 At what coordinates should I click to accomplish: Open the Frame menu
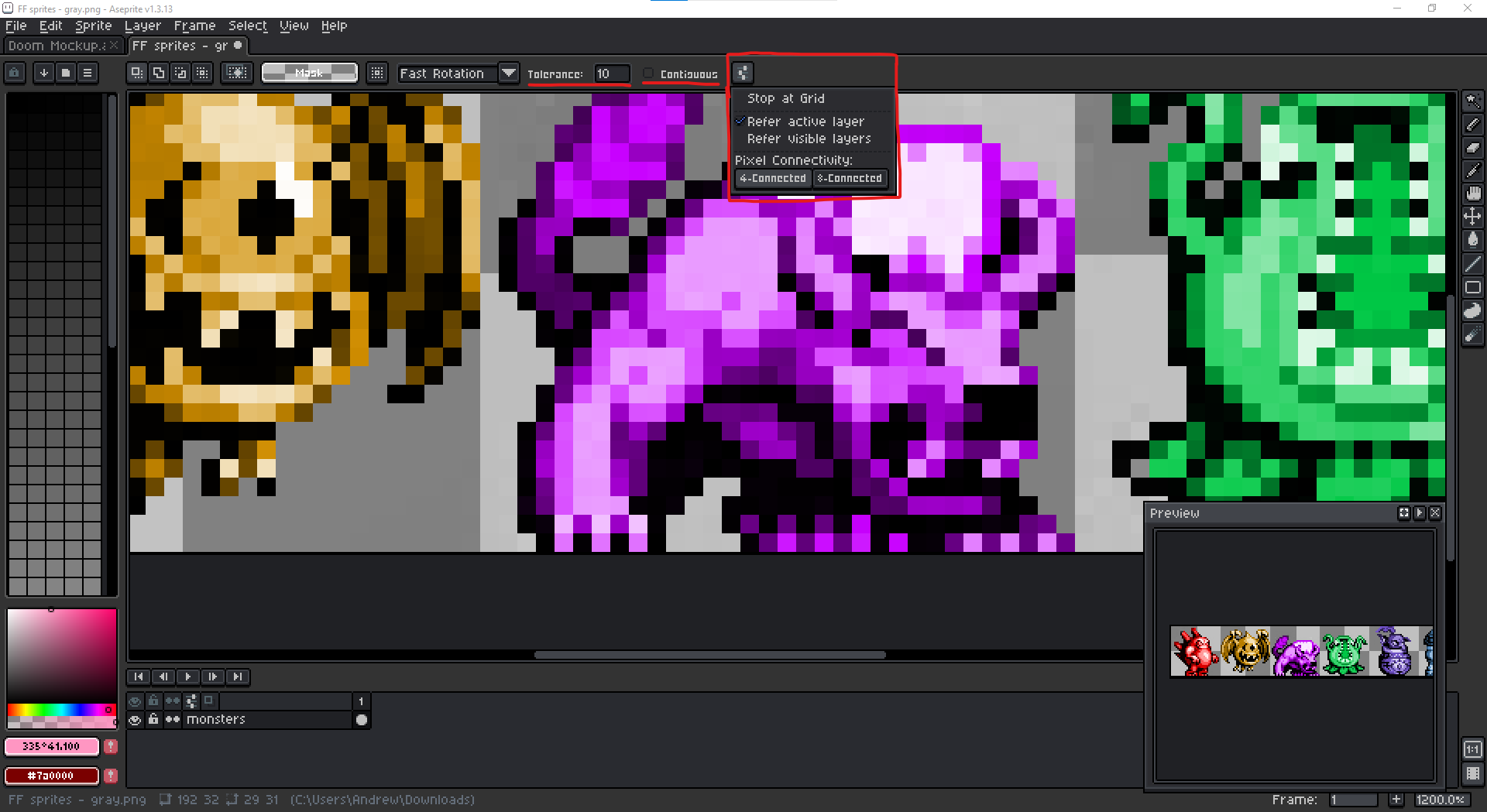194,26
